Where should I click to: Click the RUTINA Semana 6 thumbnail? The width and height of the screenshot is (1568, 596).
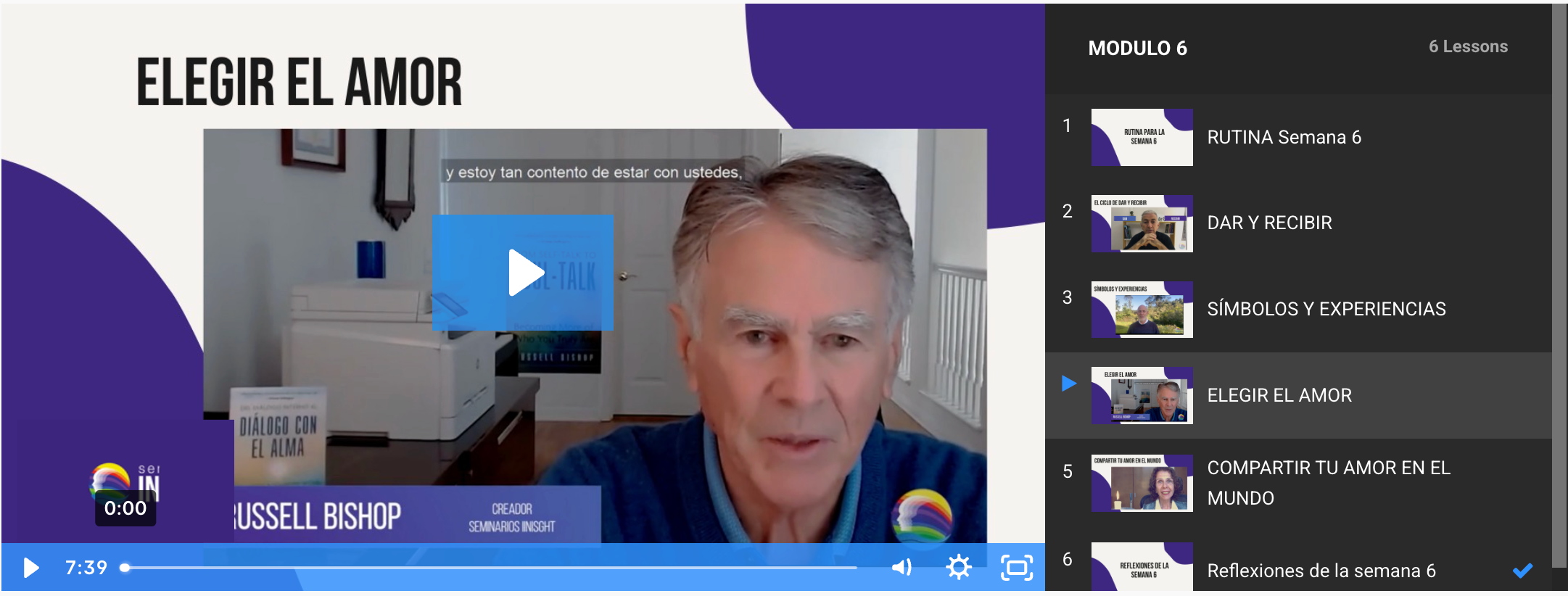coord(1142,137)
